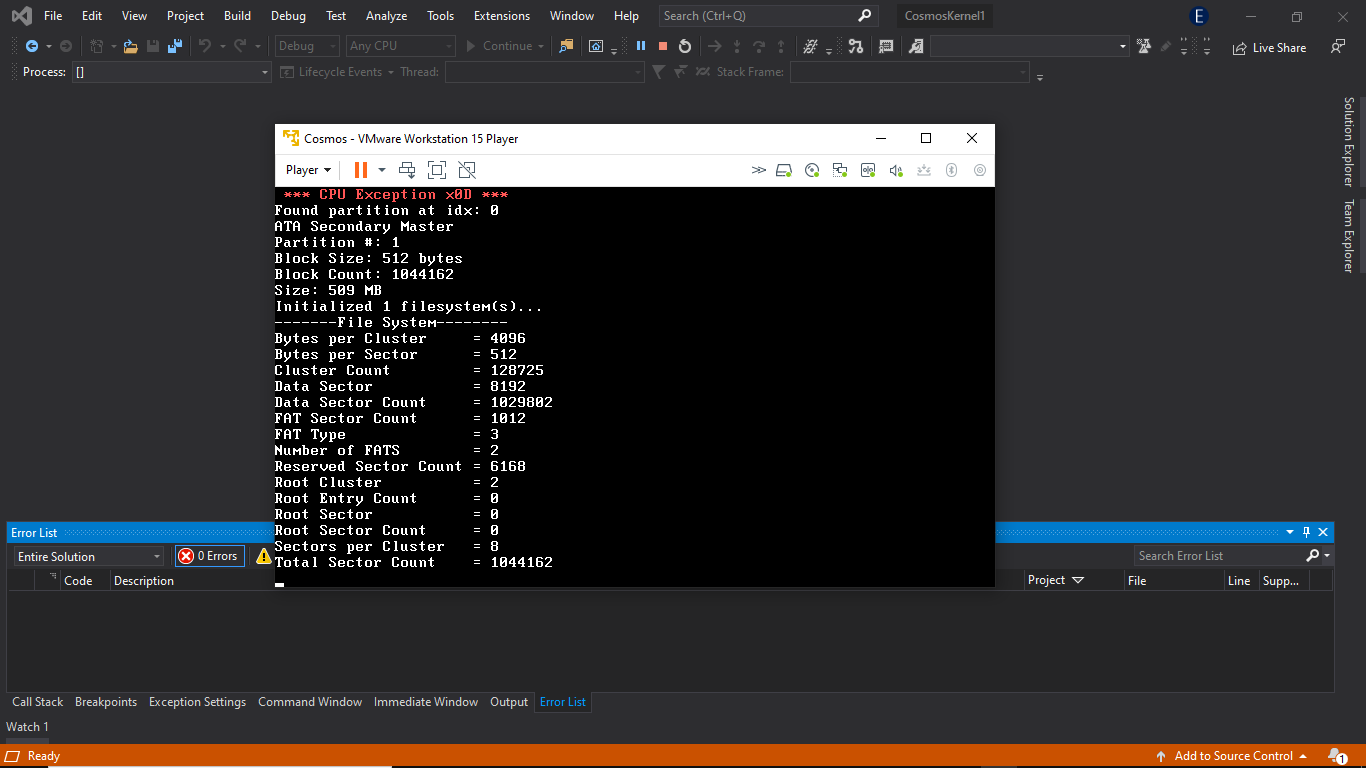Switch to the Breakpoints tab
Screen dimensions: 1366x768
tap(106, 702)
